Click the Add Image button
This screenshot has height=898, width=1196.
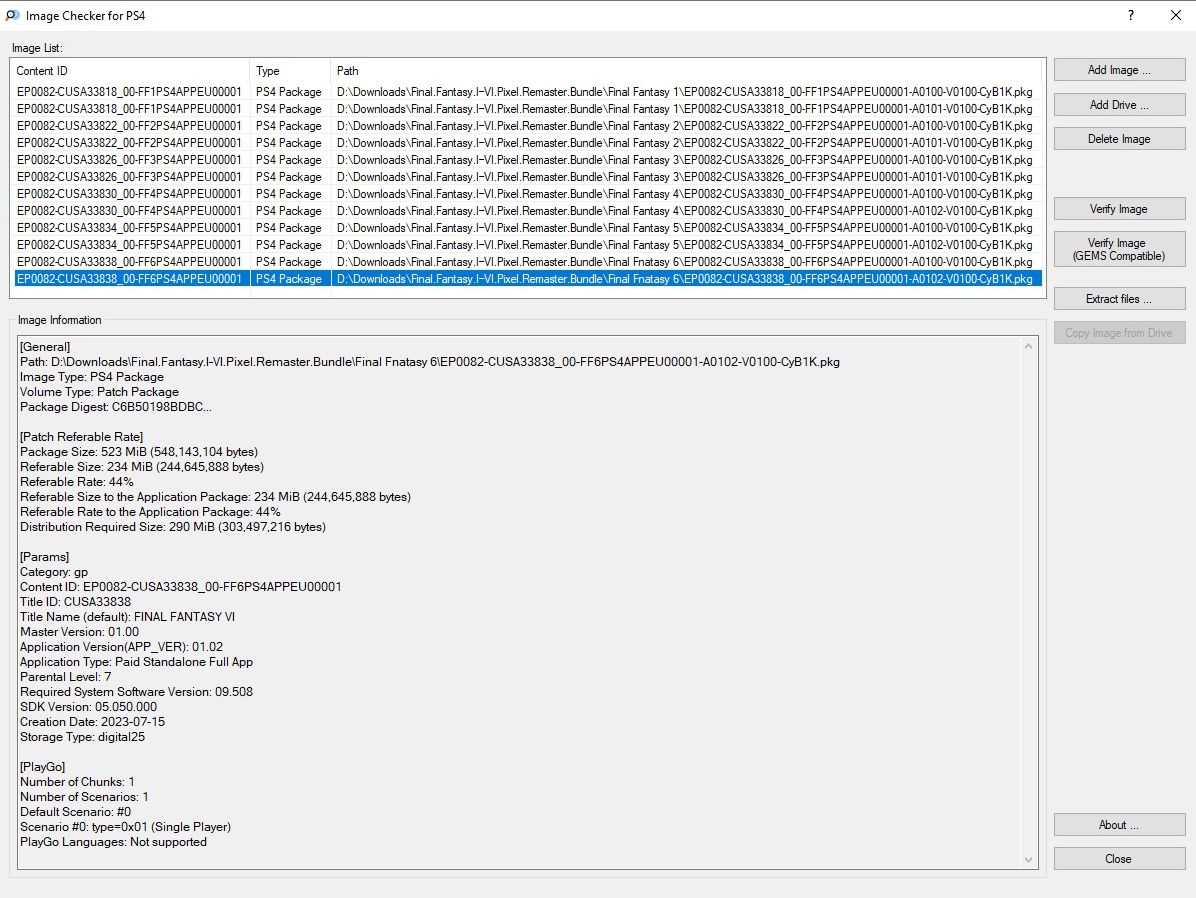pyautogui.click(x=1119, y=69)
